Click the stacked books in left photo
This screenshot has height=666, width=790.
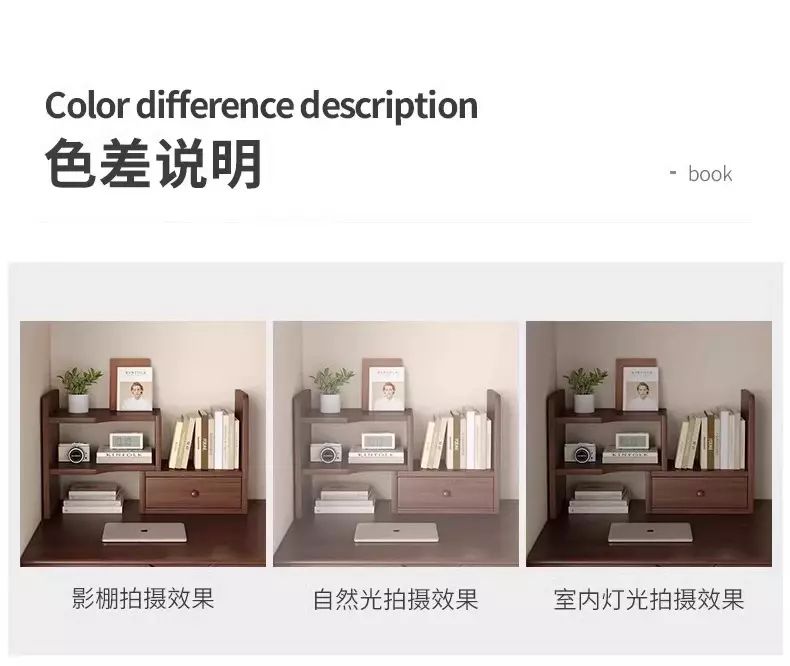click(x=93, y=499)
